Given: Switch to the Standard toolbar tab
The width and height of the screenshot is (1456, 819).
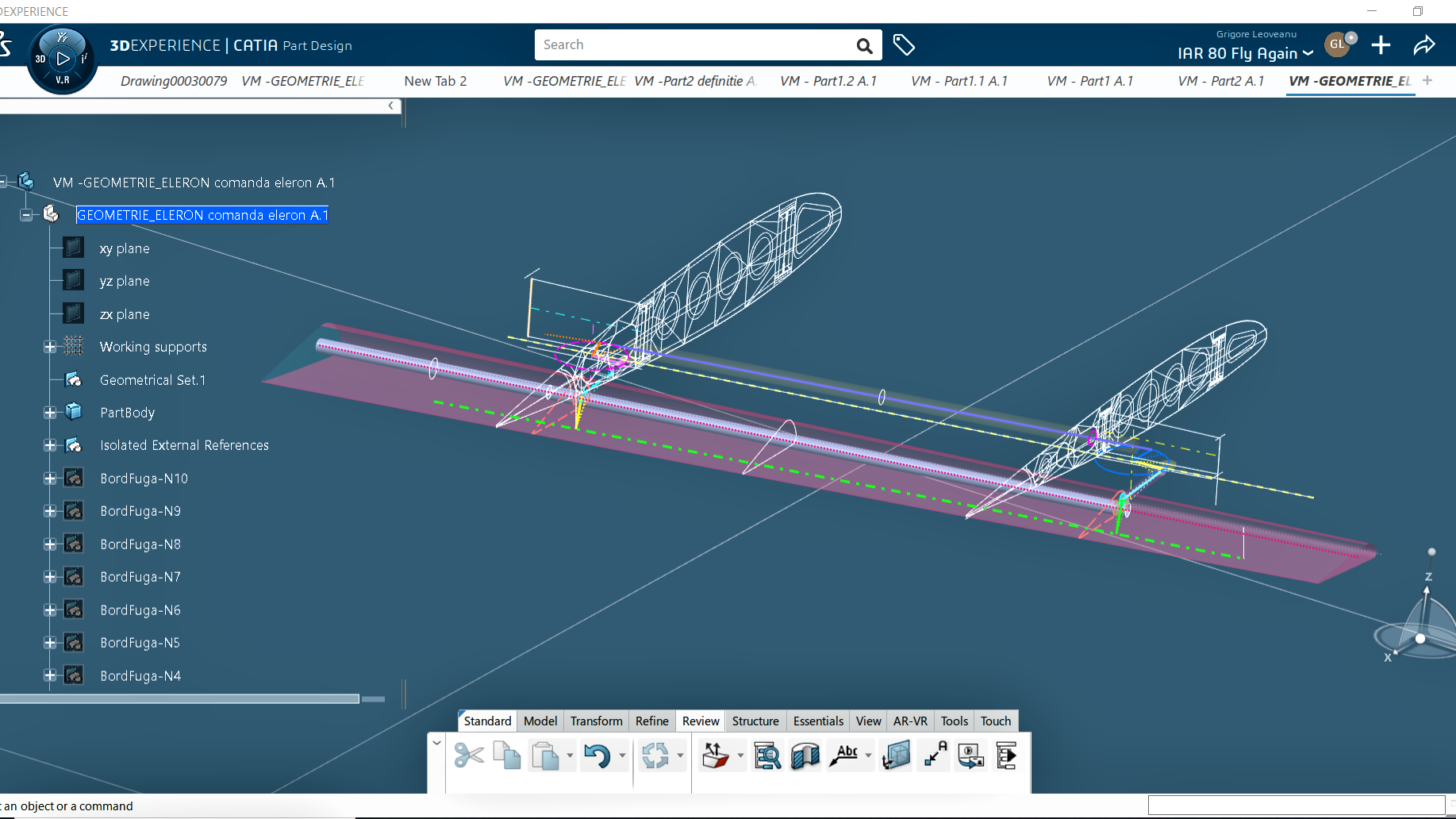Looking at the screenshot, I should (487, 721).
